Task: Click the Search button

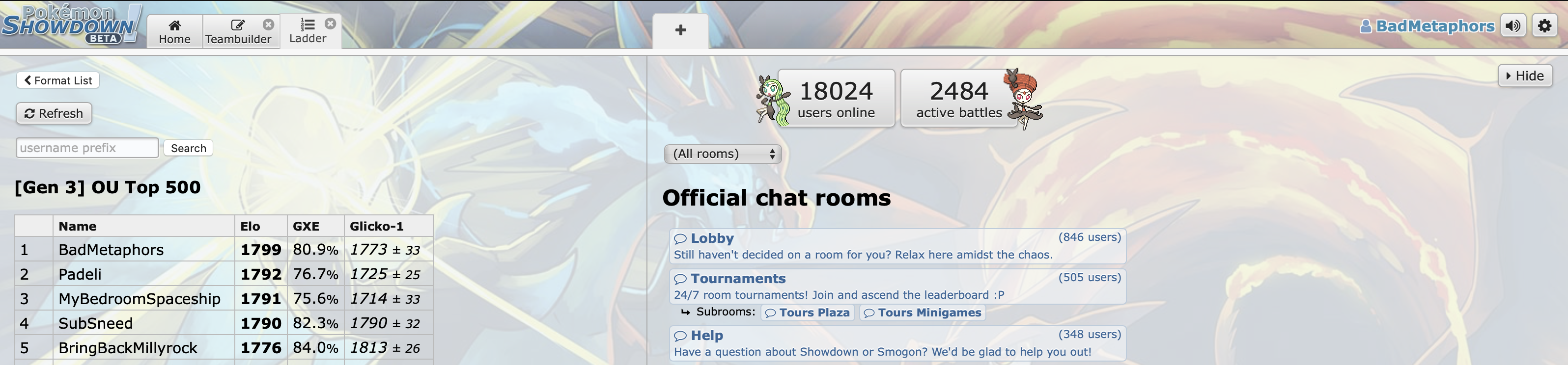Action: [x=188, y=148]
